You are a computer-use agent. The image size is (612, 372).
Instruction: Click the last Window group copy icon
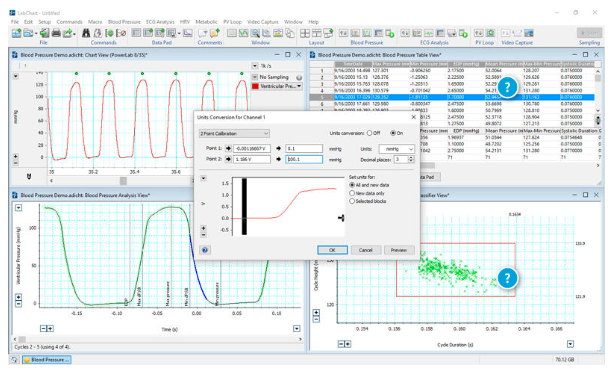290,33
